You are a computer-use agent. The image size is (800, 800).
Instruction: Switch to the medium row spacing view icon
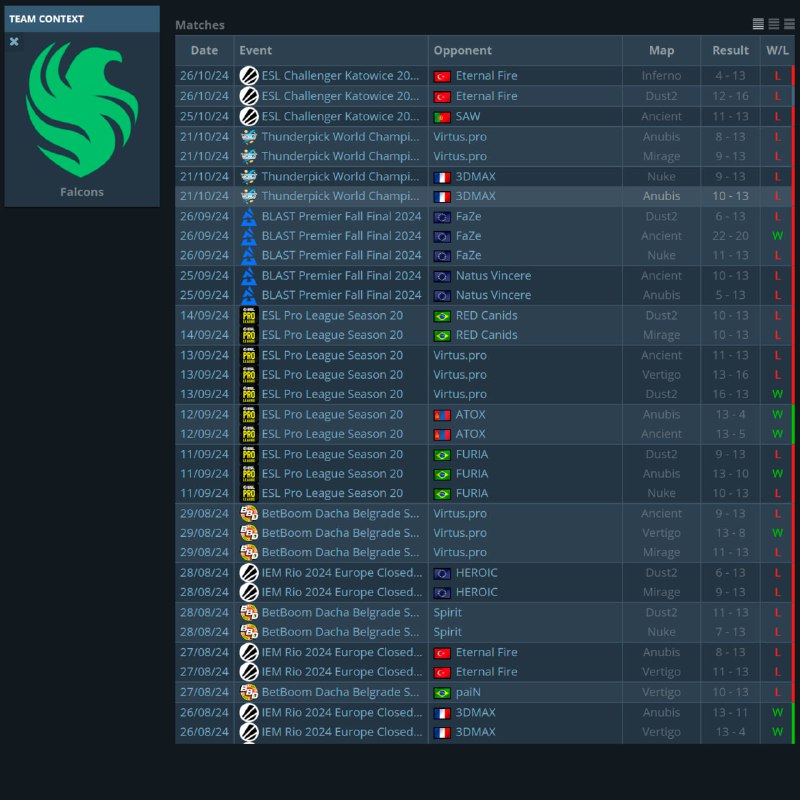(x=773, y=24)
